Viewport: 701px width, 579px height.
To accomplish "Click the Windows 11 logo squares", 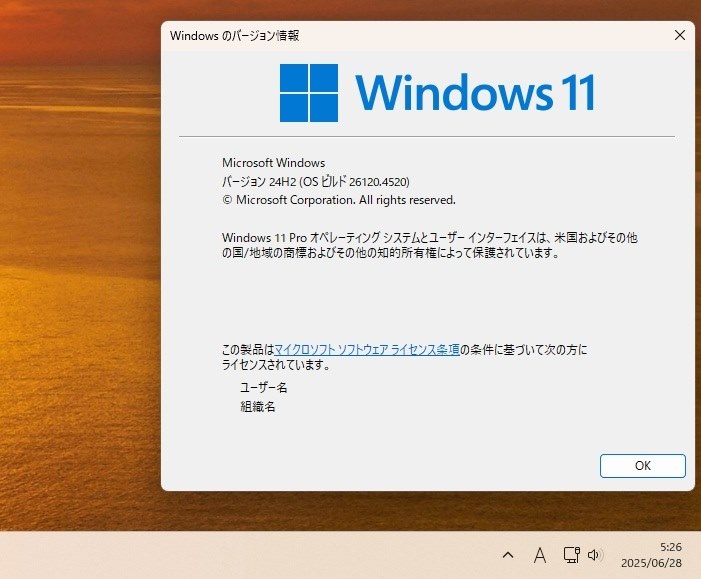I will click(309, 93).
